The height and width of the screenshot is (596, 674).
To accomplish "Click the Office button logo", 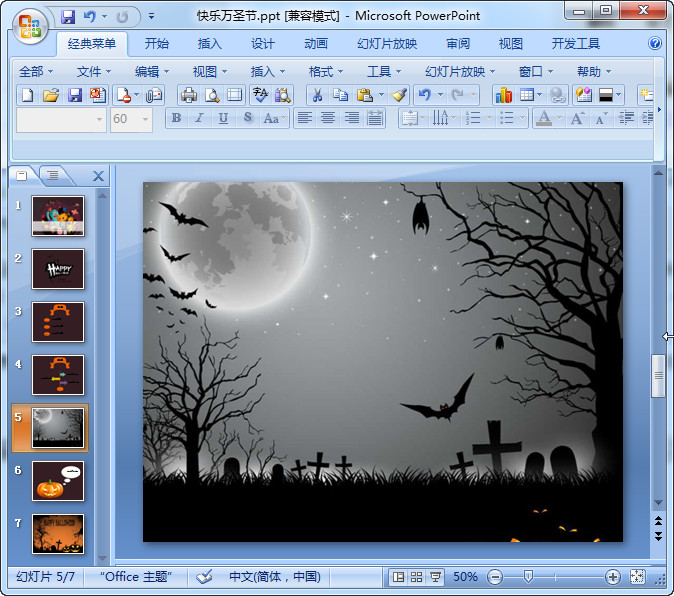I will click(30, 26).
